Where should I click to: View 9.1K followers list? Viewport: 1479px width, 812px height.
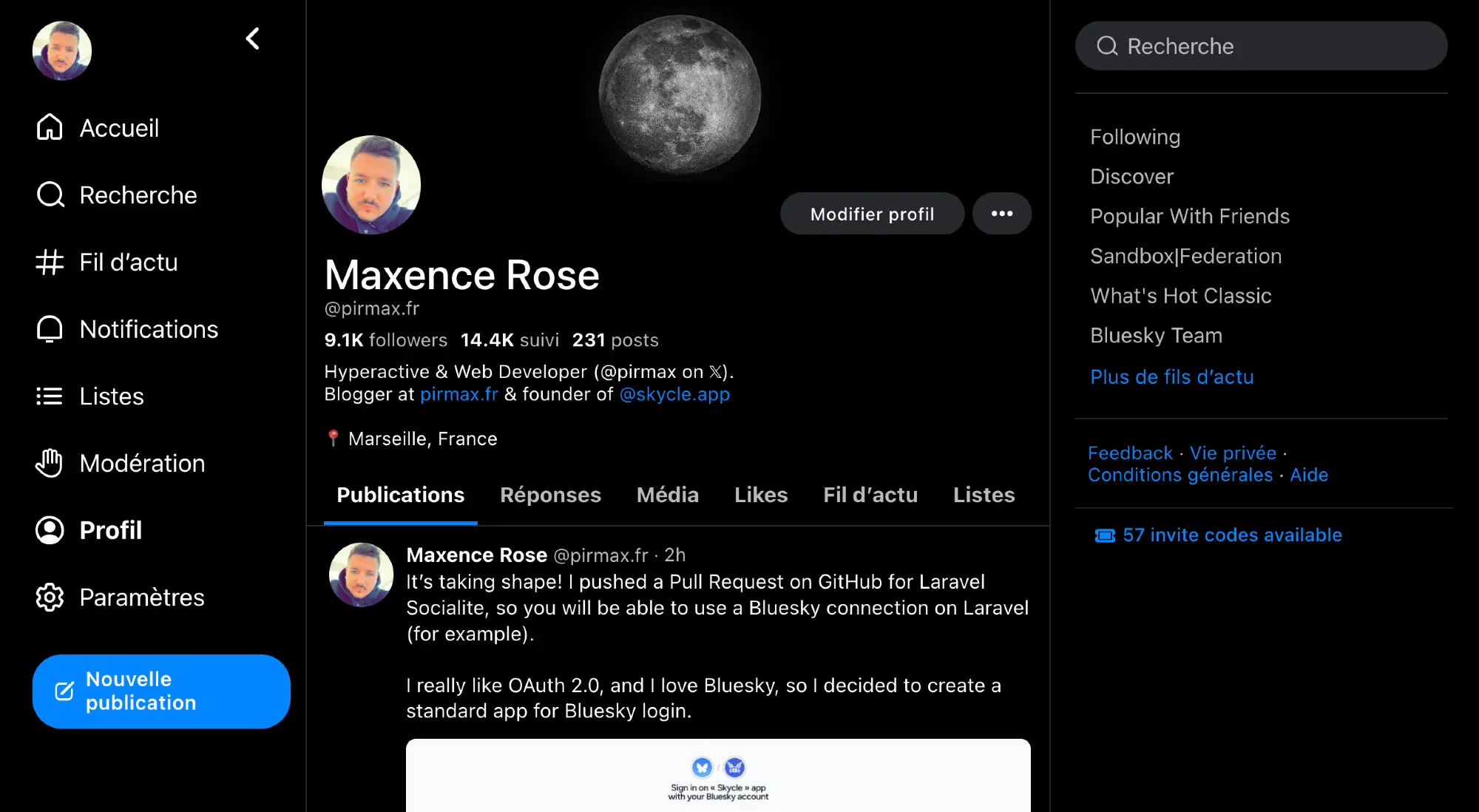pyautogui.click(x=386, y=340)
